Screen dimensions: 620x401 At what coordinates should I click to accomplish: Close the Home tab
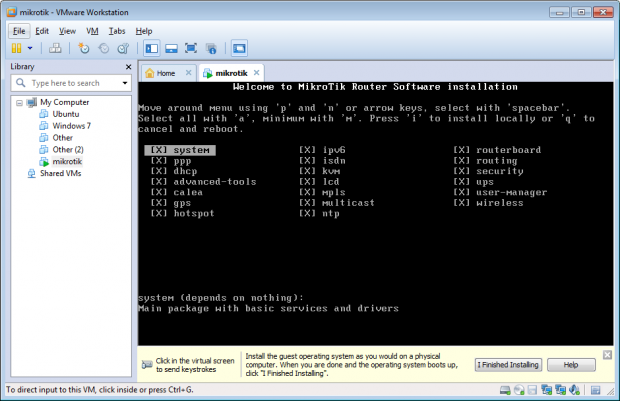coord(189,73)
